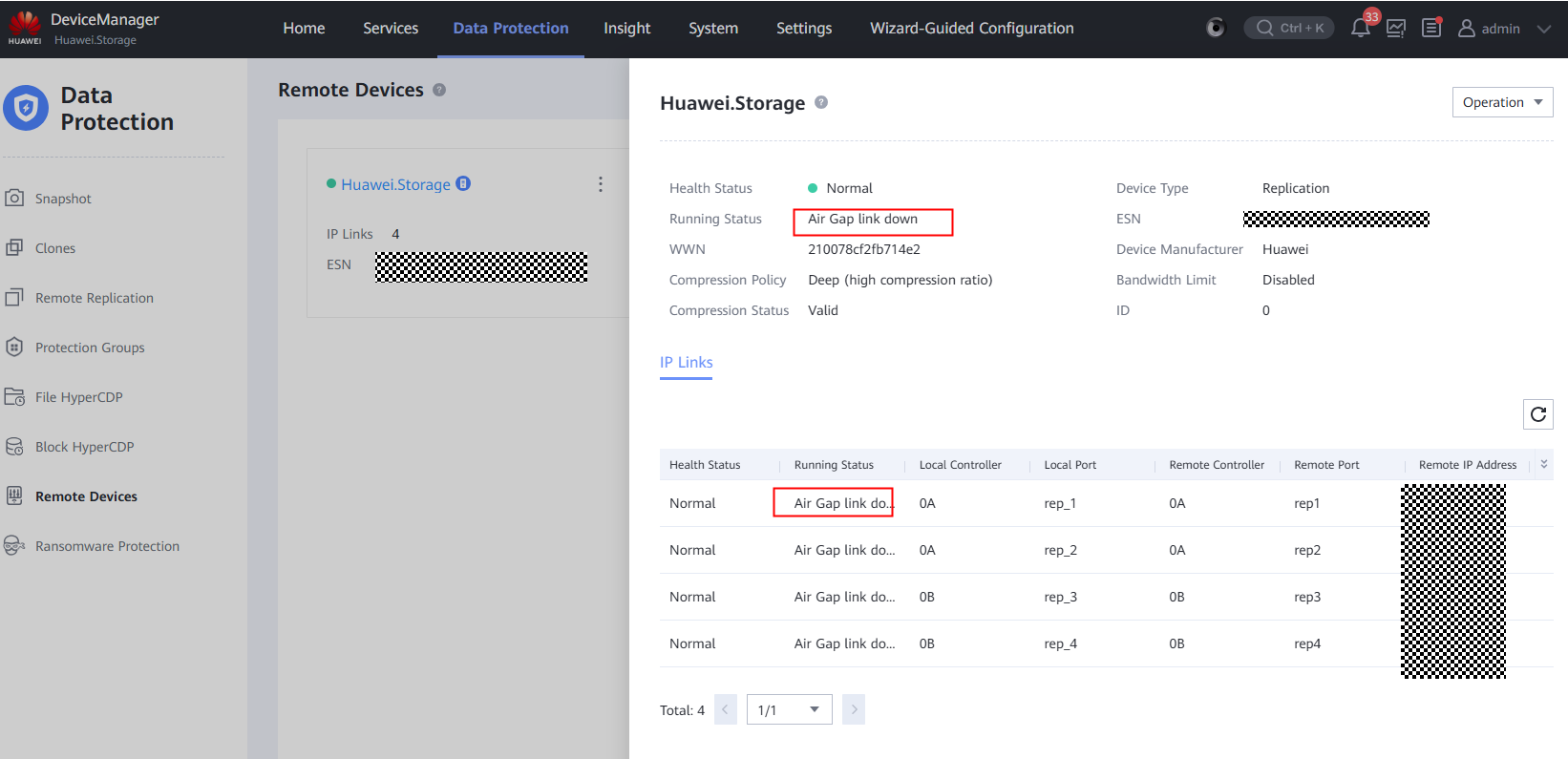
Task: Click the rep4 remote port cell
Action: click(1307, 643)
